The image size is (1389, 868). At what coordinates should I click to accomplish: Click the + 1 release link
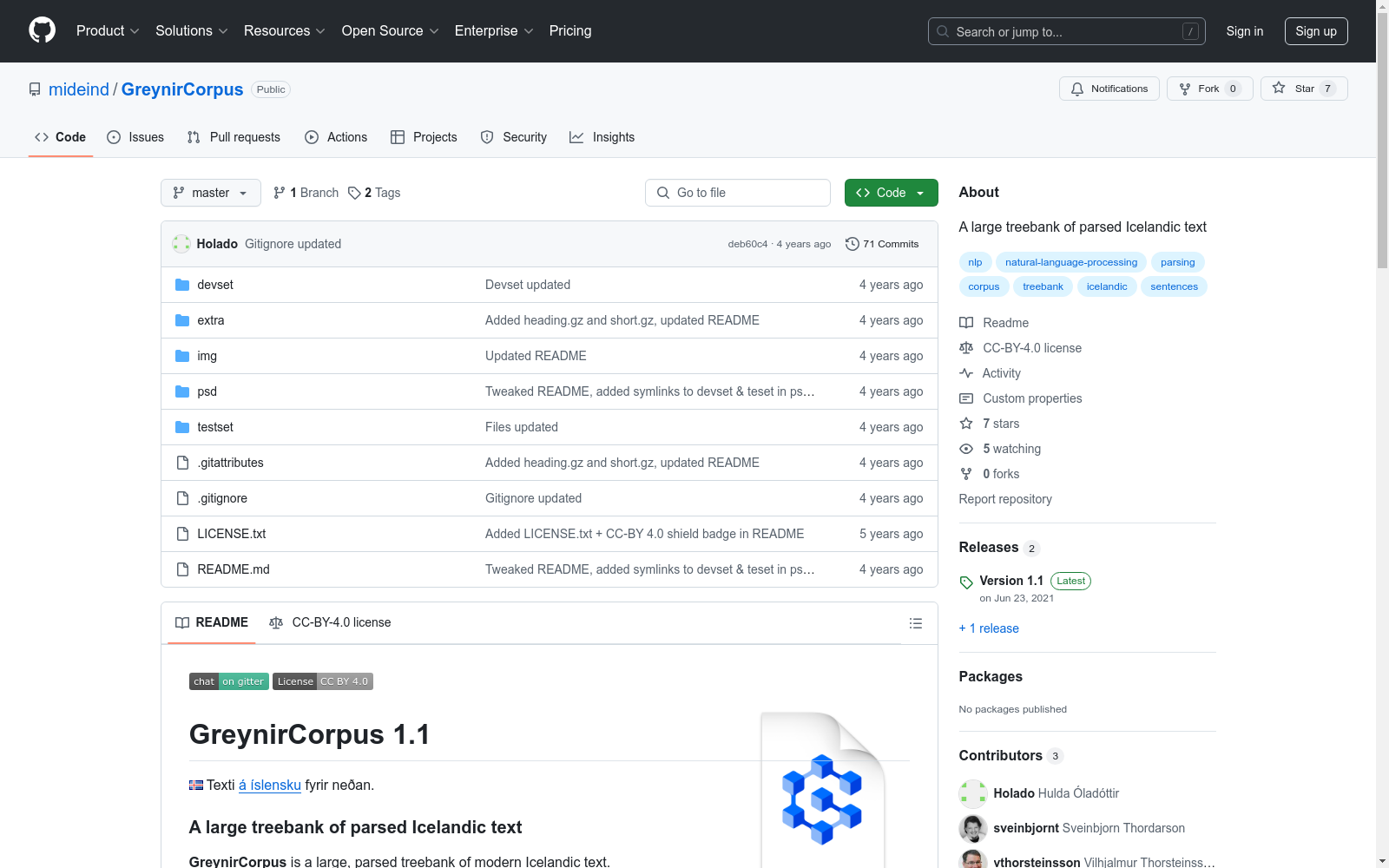[x=989, y=628]
